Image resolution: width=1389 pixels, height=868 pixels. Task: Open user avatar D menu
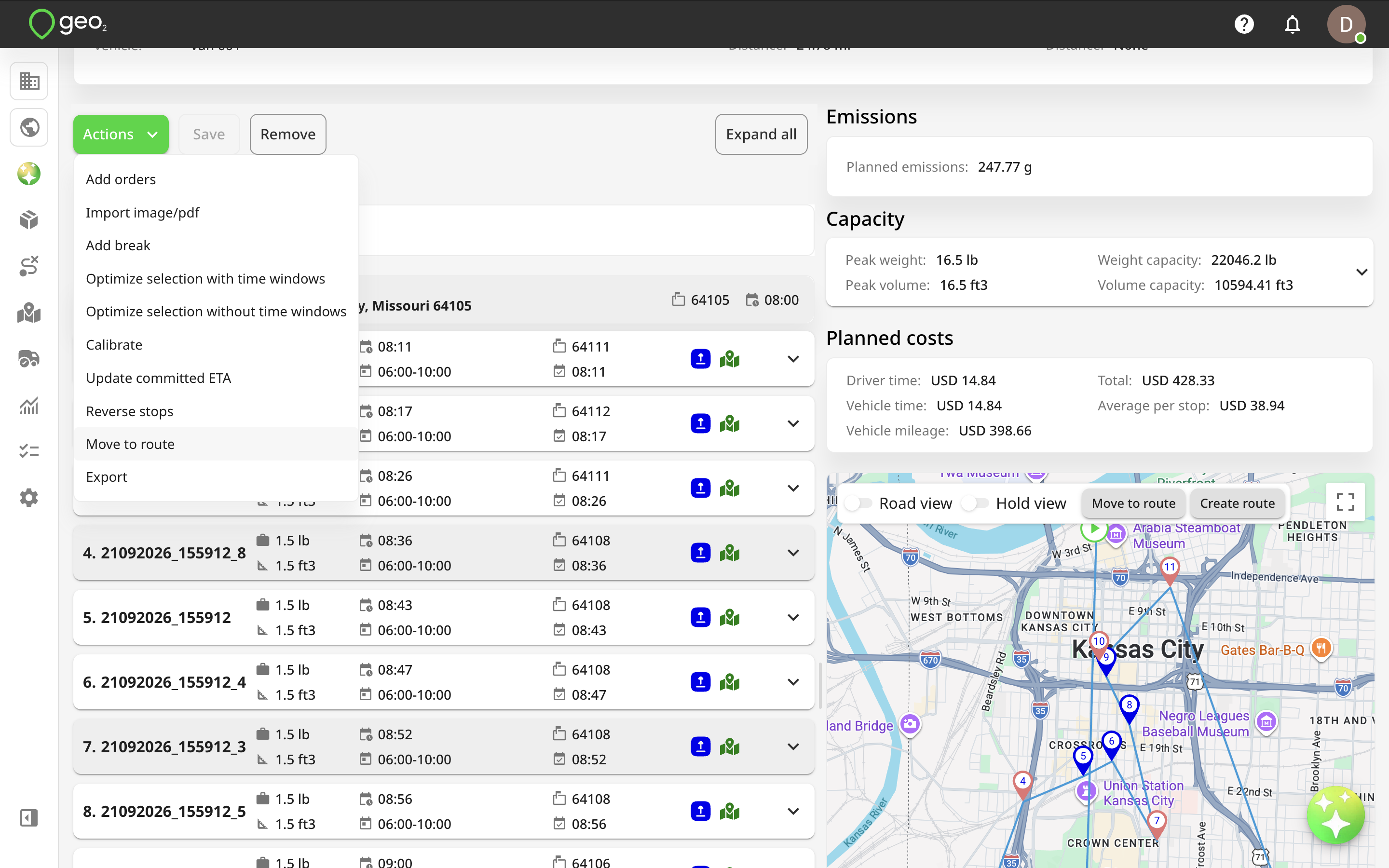1346,24
